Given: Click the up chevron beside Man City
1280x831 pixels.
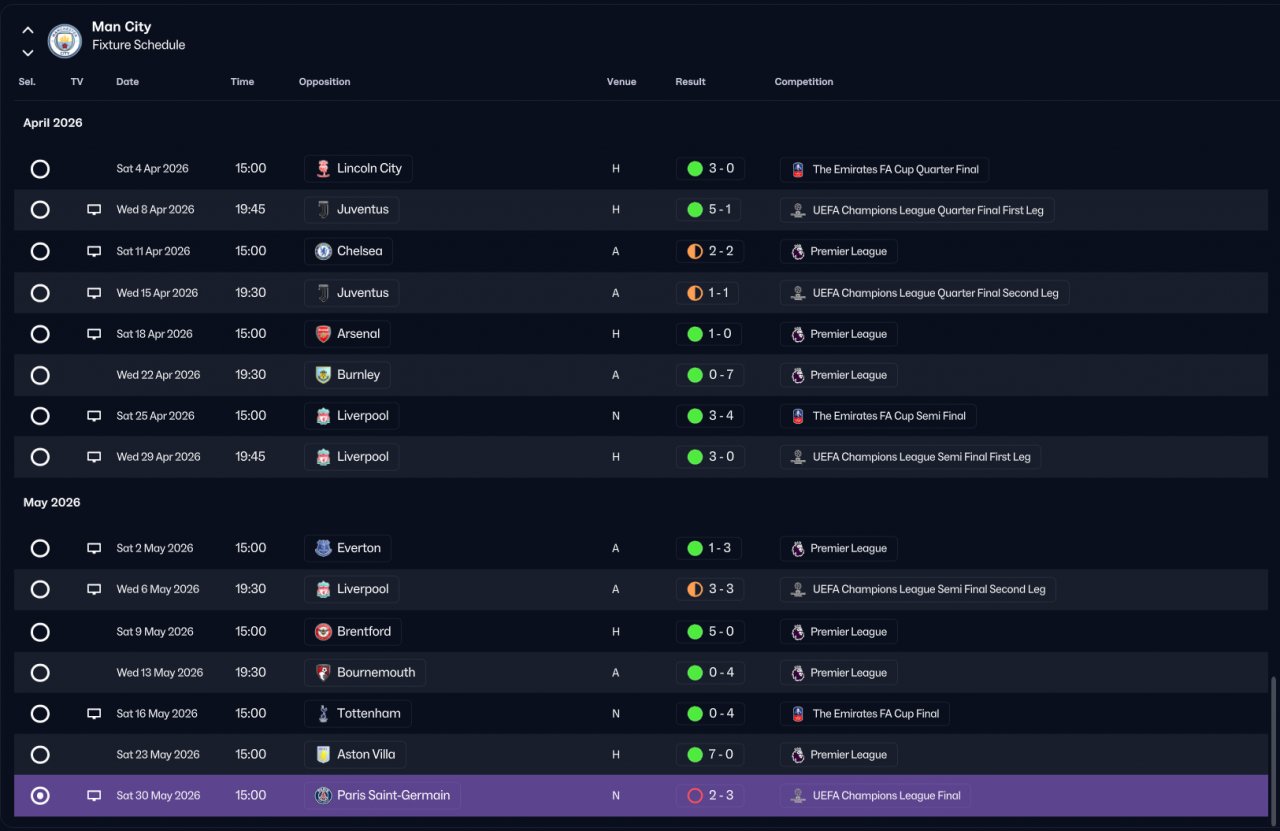Looking at the screenshot, I should (x=28, y=30).
